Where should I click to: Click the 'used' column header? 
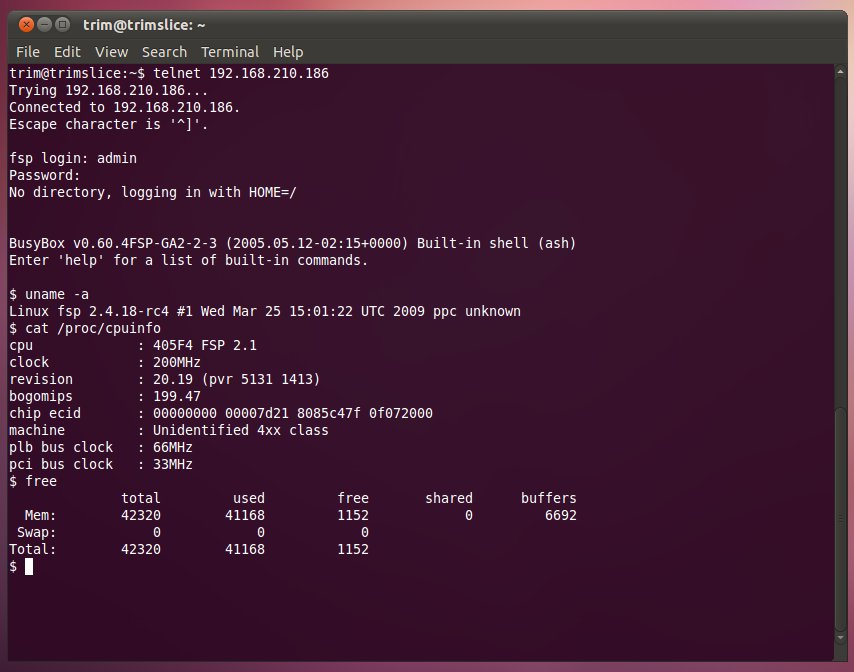(249, 498)
